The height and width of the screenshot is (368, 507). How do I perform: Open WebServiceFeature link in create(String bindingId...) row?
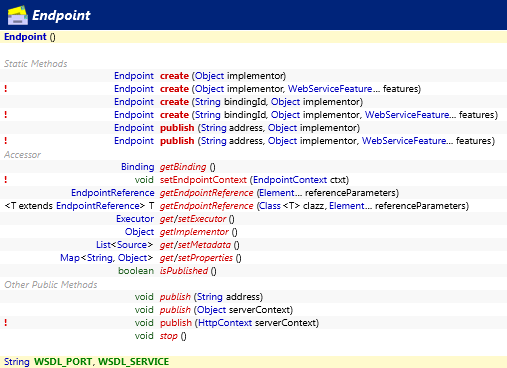pos(407,115)
